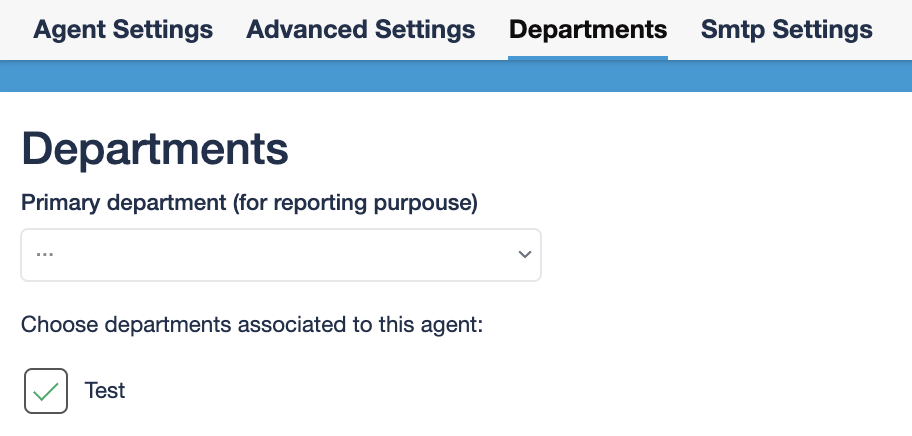Screen dimensions: 912x436
Task: Click the Test department label
Action: pyautogui.click(x=105, y=390)
